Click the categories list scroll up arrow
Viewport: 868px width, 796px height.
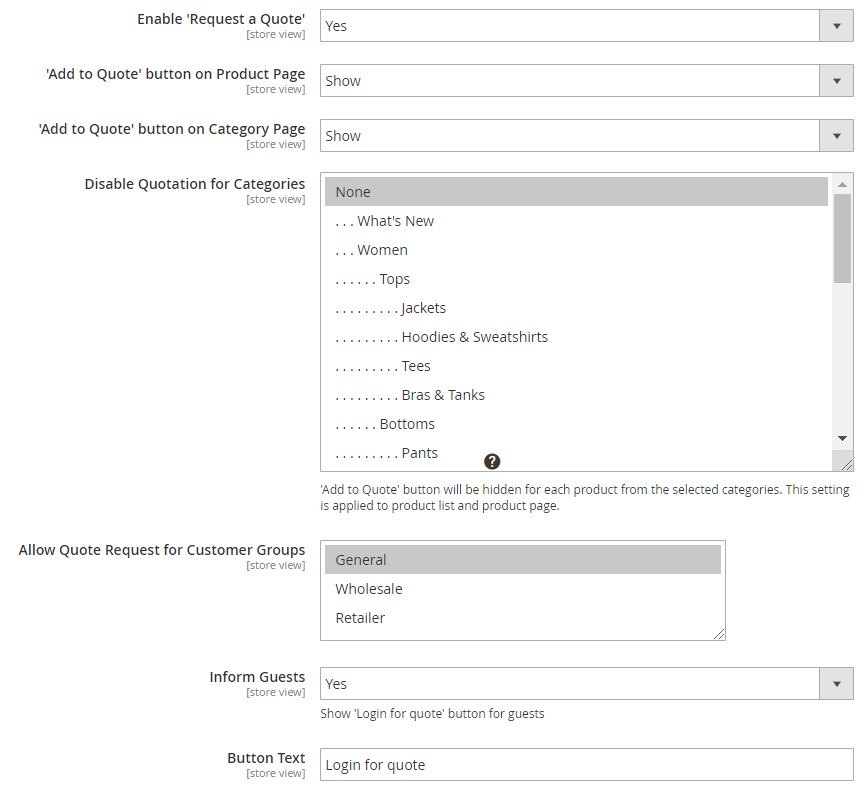tap(842, 184)
